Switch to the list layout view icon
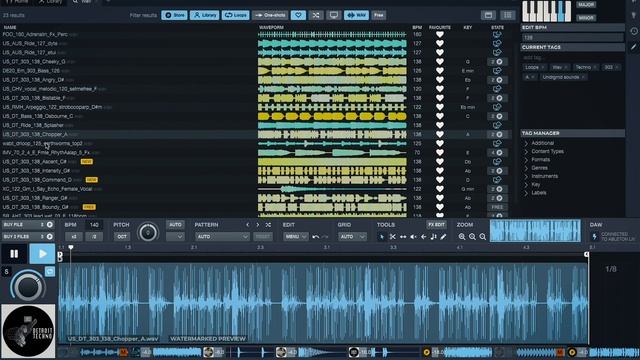 [508, 15]
